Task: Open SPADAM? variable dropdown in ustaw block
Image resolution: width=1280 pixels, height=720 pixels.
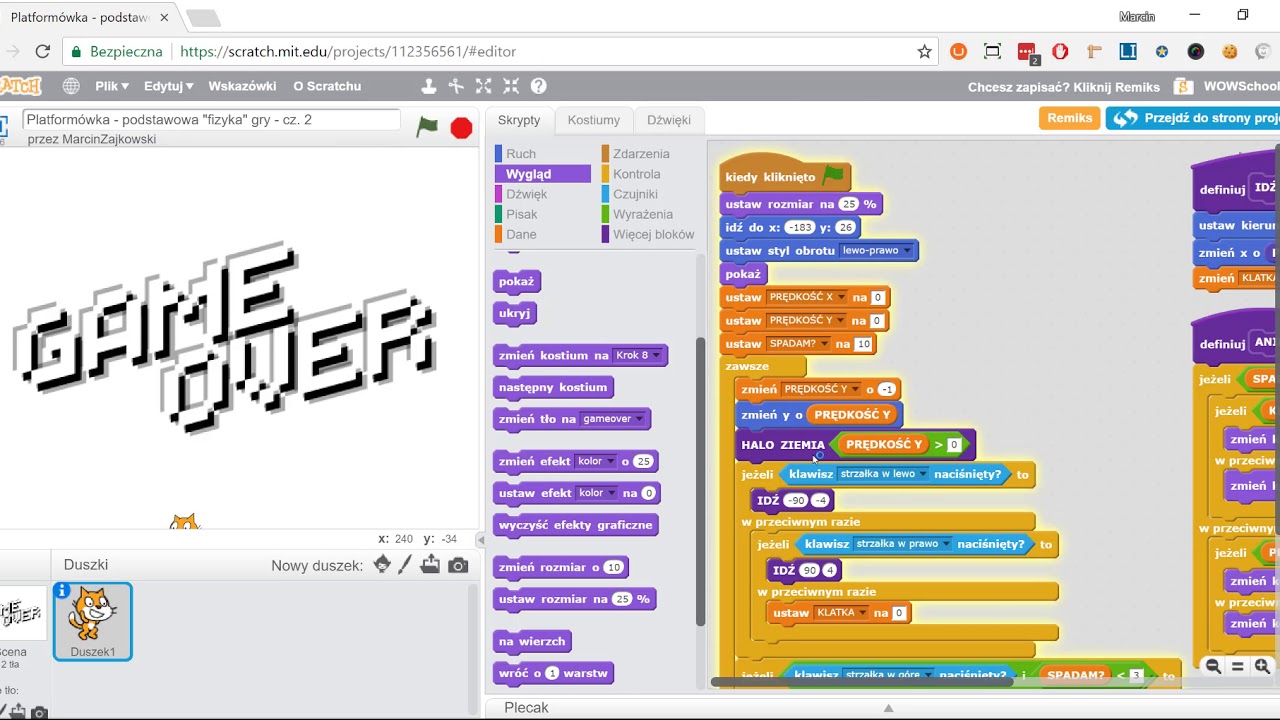Action: [798, 343]
